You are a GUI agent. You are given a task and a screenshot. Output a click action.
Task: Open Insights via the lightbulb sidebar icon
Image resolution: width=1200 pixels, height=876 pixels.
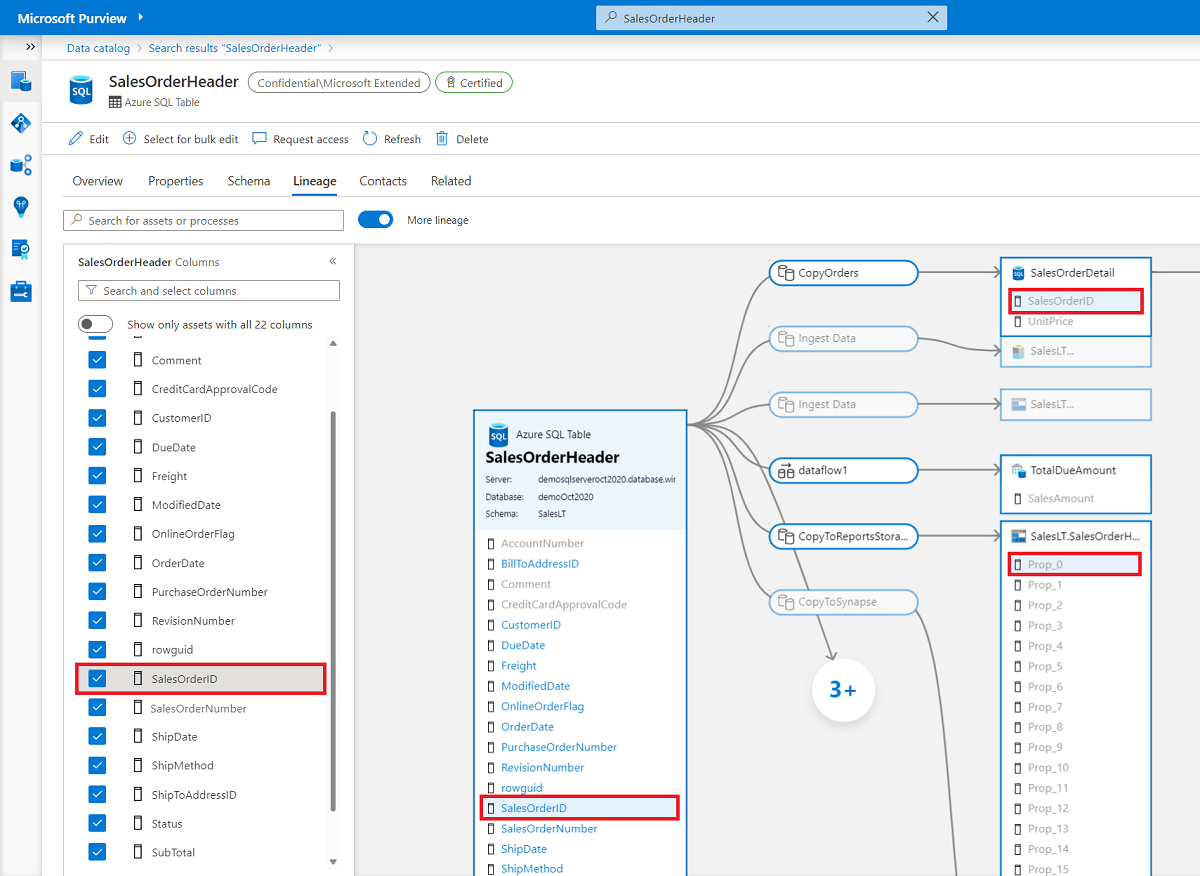coord(20,207)
